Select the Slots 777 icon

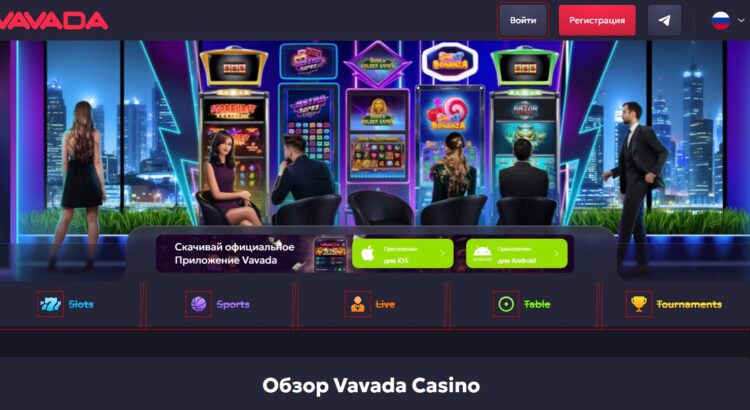pos(50,304)
